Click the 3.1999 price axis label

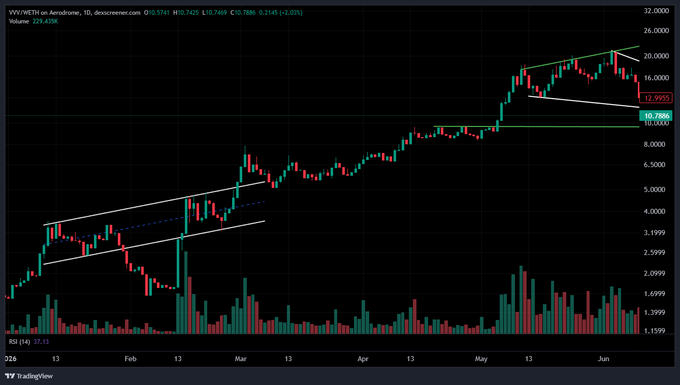pyautogui.click(x=654, y=233)
